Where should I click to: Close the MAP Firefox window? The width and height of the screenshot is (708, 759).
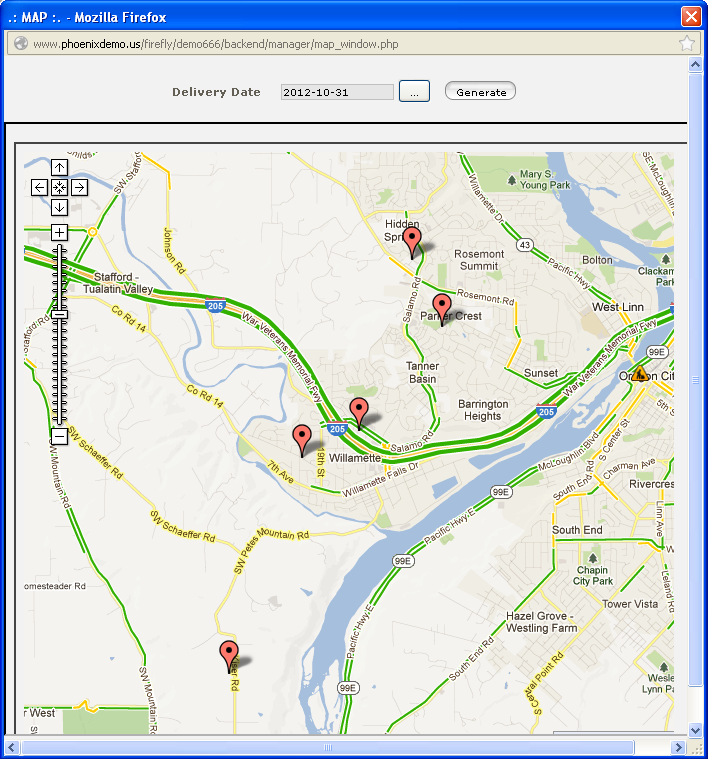coord(691,17)
